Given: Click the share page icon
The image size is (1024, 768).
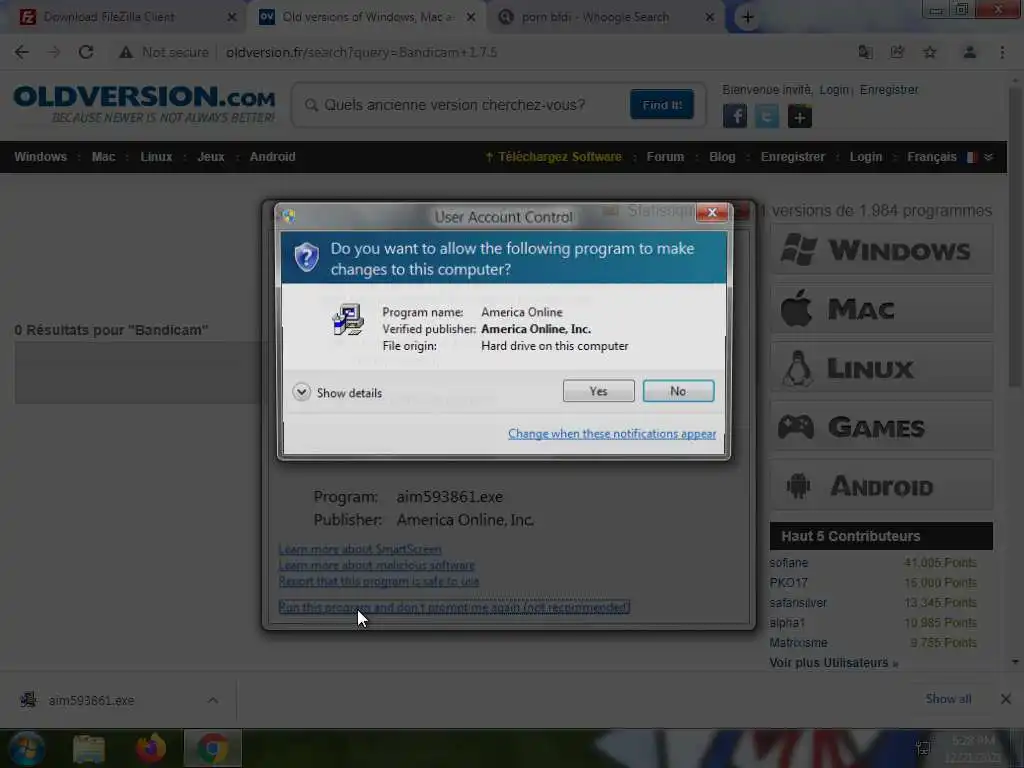Looking at the screenshot, I should (x=897, y=52).
